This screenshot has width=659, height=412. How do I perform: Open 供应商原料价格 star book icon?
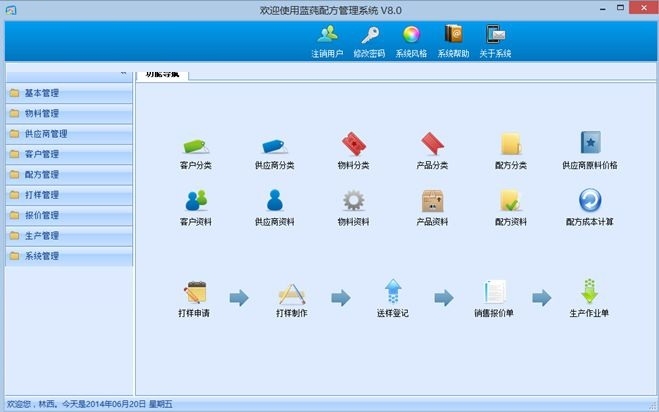(x=590, y=143)
